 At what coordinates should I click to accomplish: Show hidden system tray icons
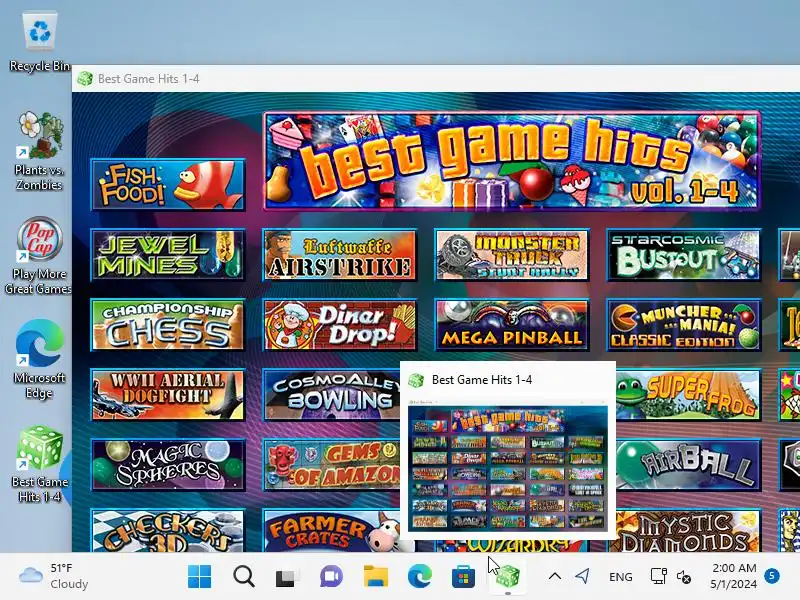[555, 577]
